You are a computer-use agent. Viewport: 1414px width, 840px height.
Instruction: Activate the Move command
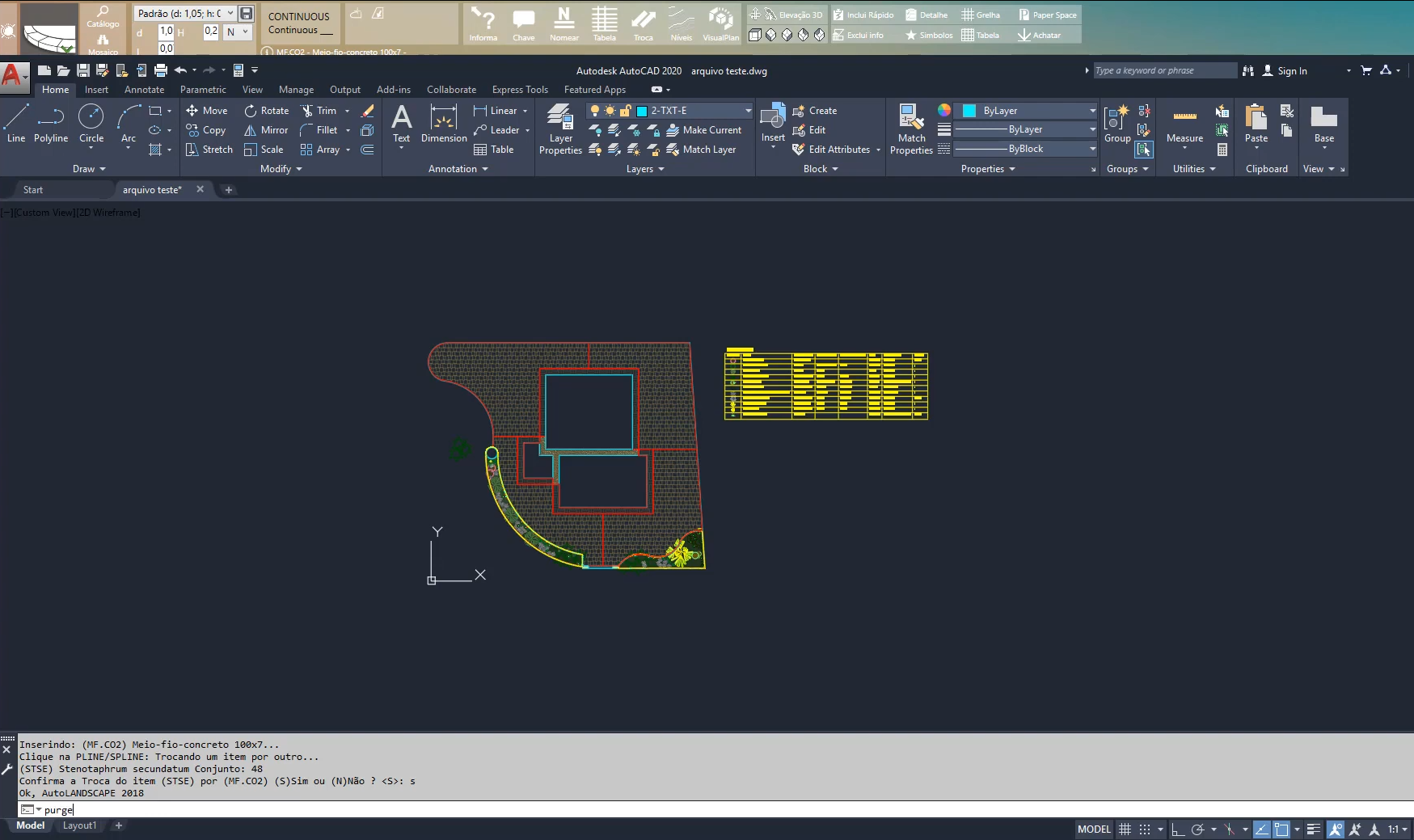point(207,111)
